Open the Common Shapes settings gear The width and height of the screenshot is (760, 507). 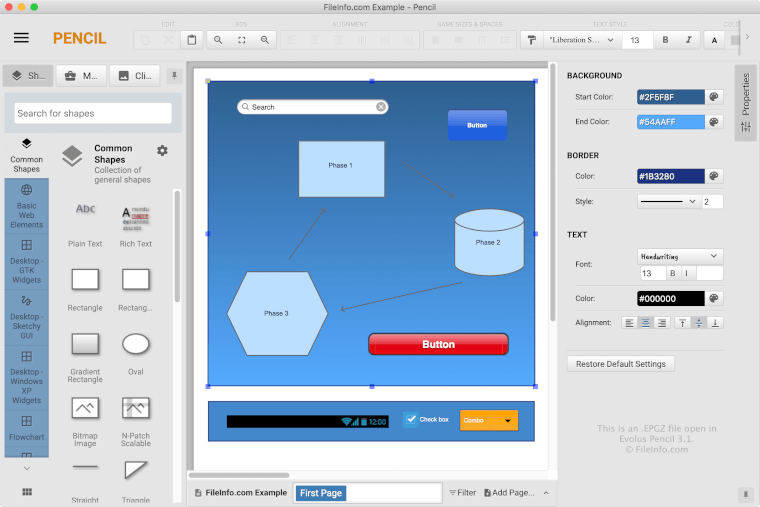[162, 151]
